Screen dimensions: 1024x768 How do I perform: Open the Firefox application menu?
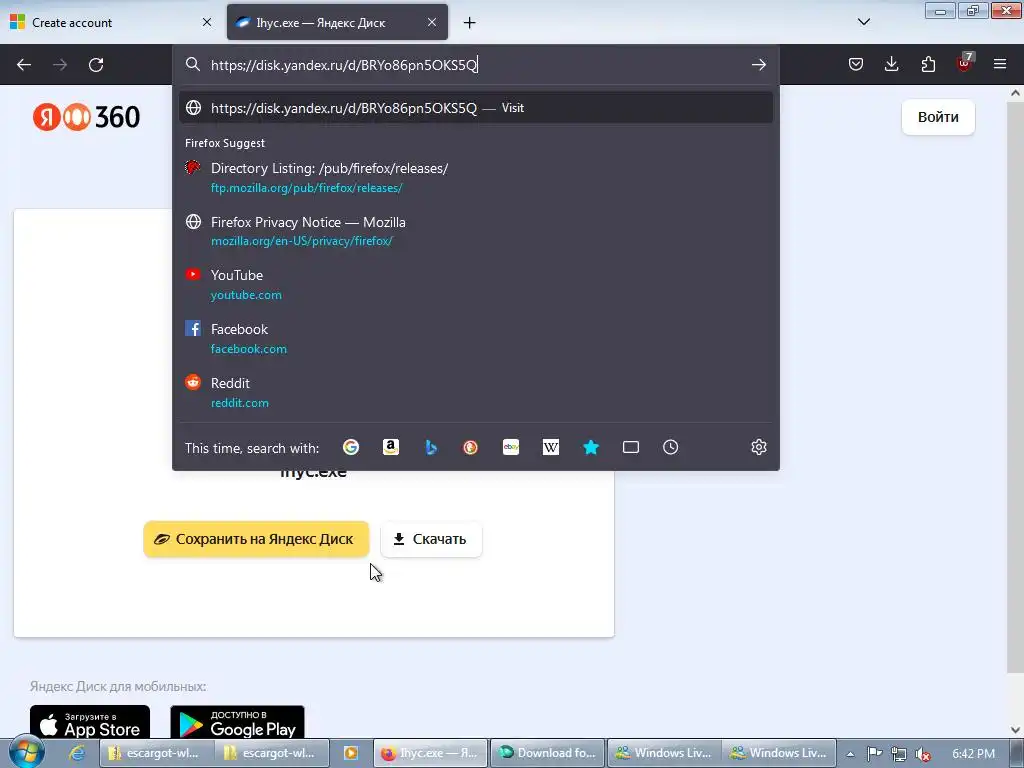[1000, 64]
